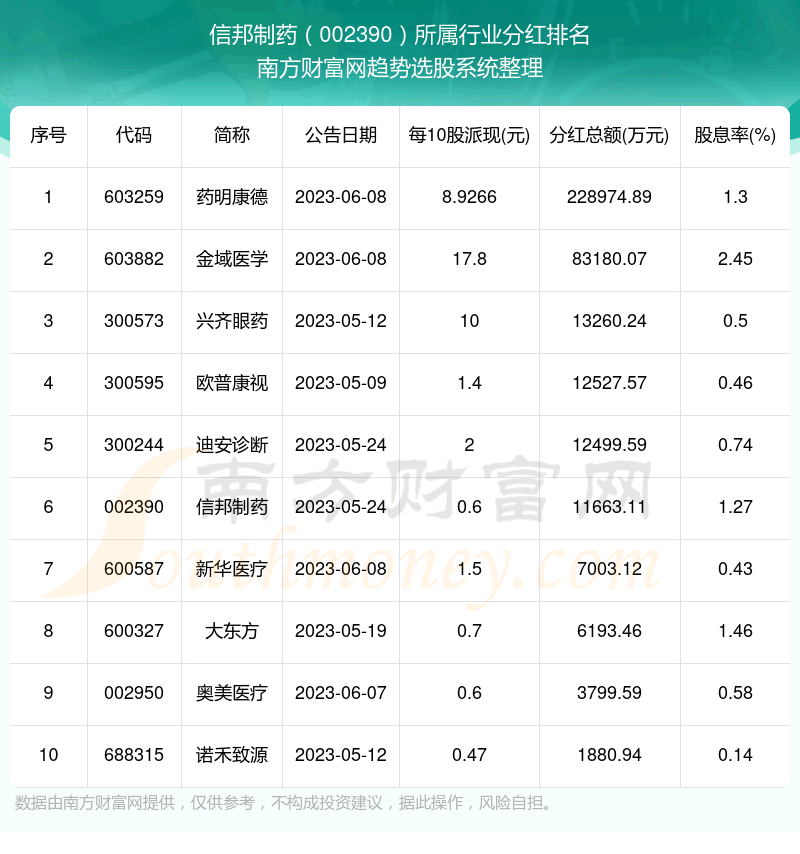Click the 序号 column header
800x854 pixels.
(x=48, y=135)
